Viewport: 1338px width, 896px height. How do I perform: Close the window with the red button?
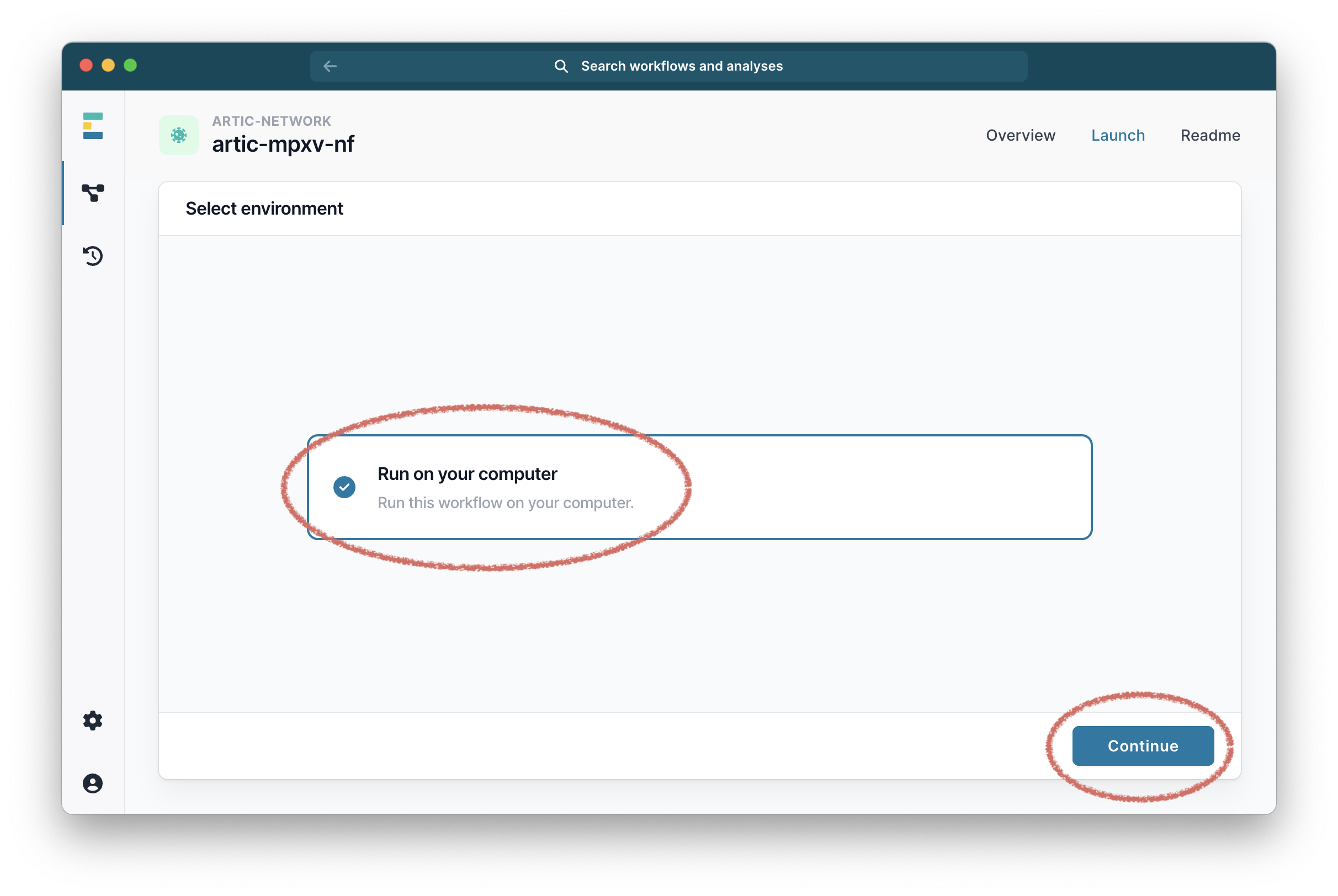point(86,65)
